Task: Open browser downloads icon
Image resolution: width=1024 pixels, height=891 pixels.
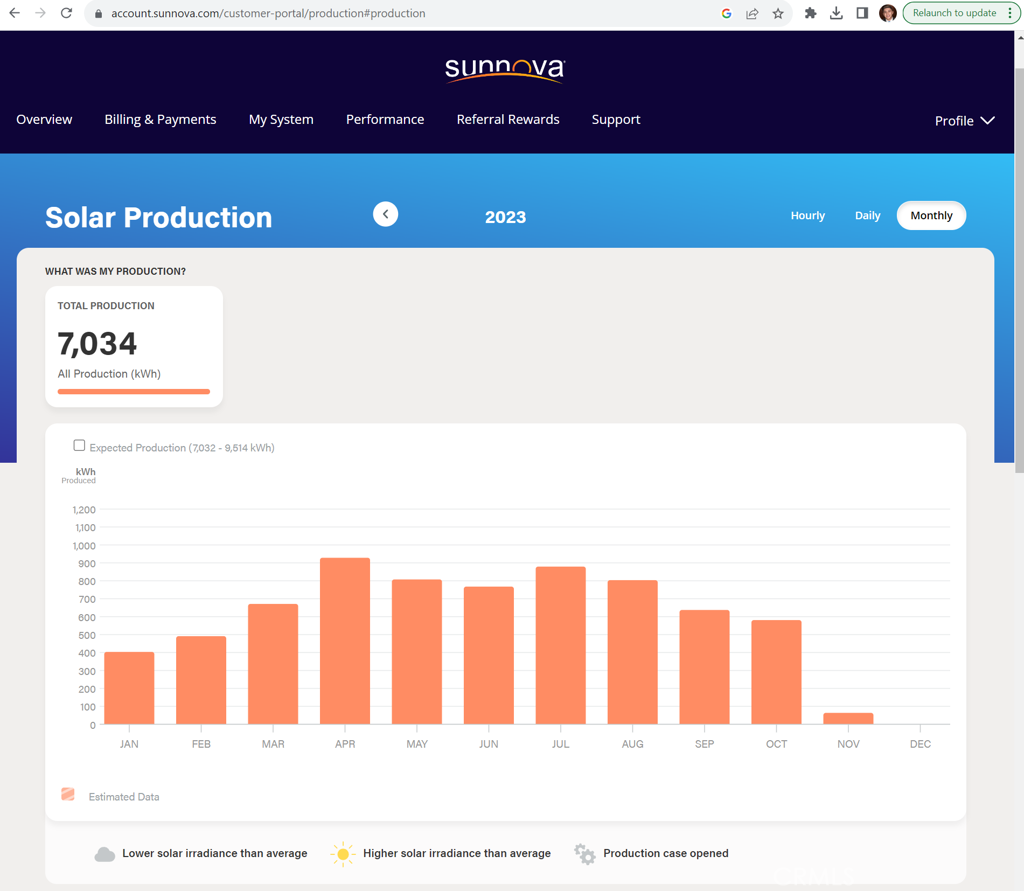Action: click(836, 13)
